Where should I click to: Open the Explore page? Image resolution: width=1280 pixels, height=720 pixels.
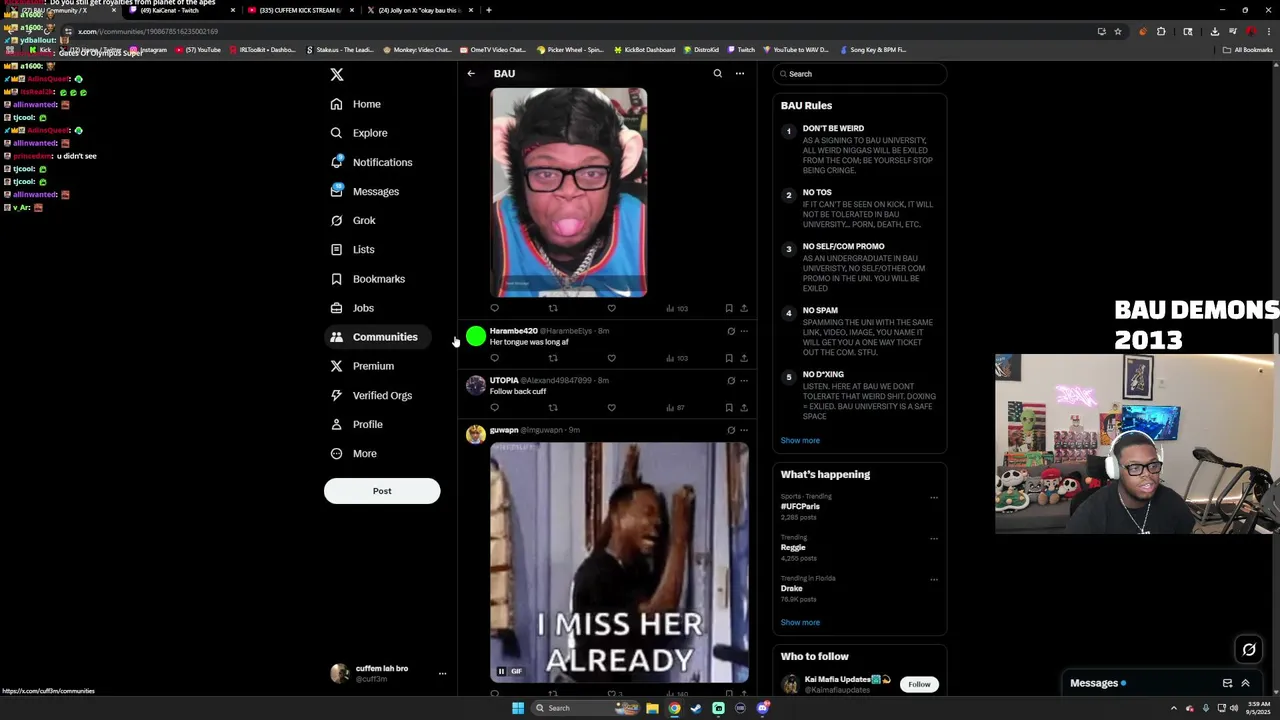[359, 133]
